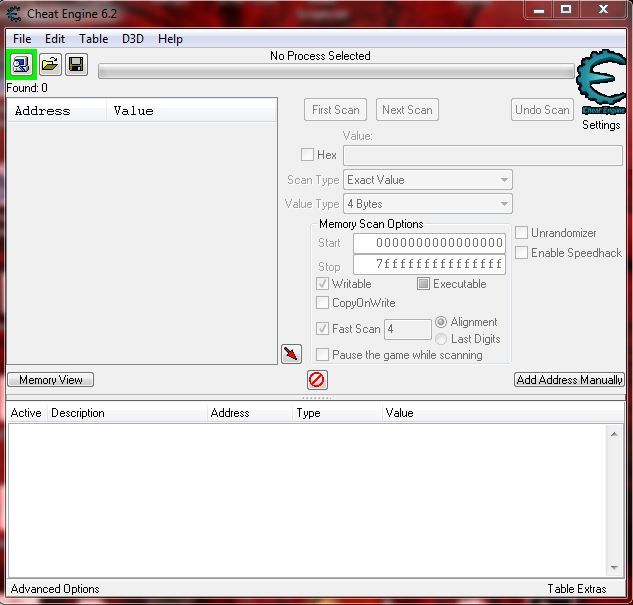
Task: Click the open folder icon to load table
Action: 50,64
